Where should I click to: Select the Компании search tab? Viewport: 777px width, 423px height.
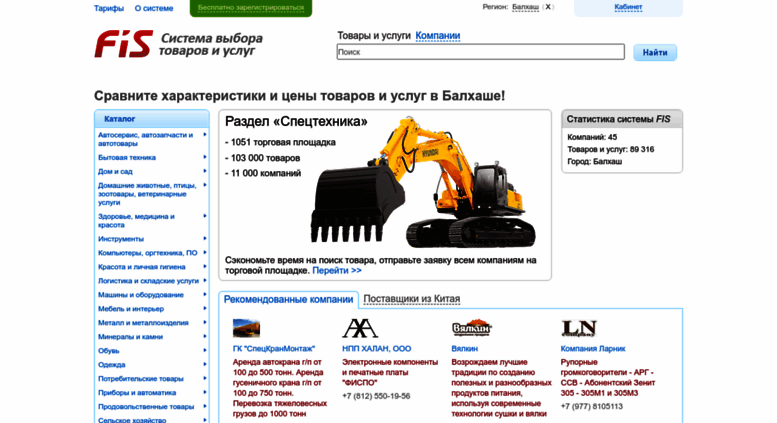(438, 36)
